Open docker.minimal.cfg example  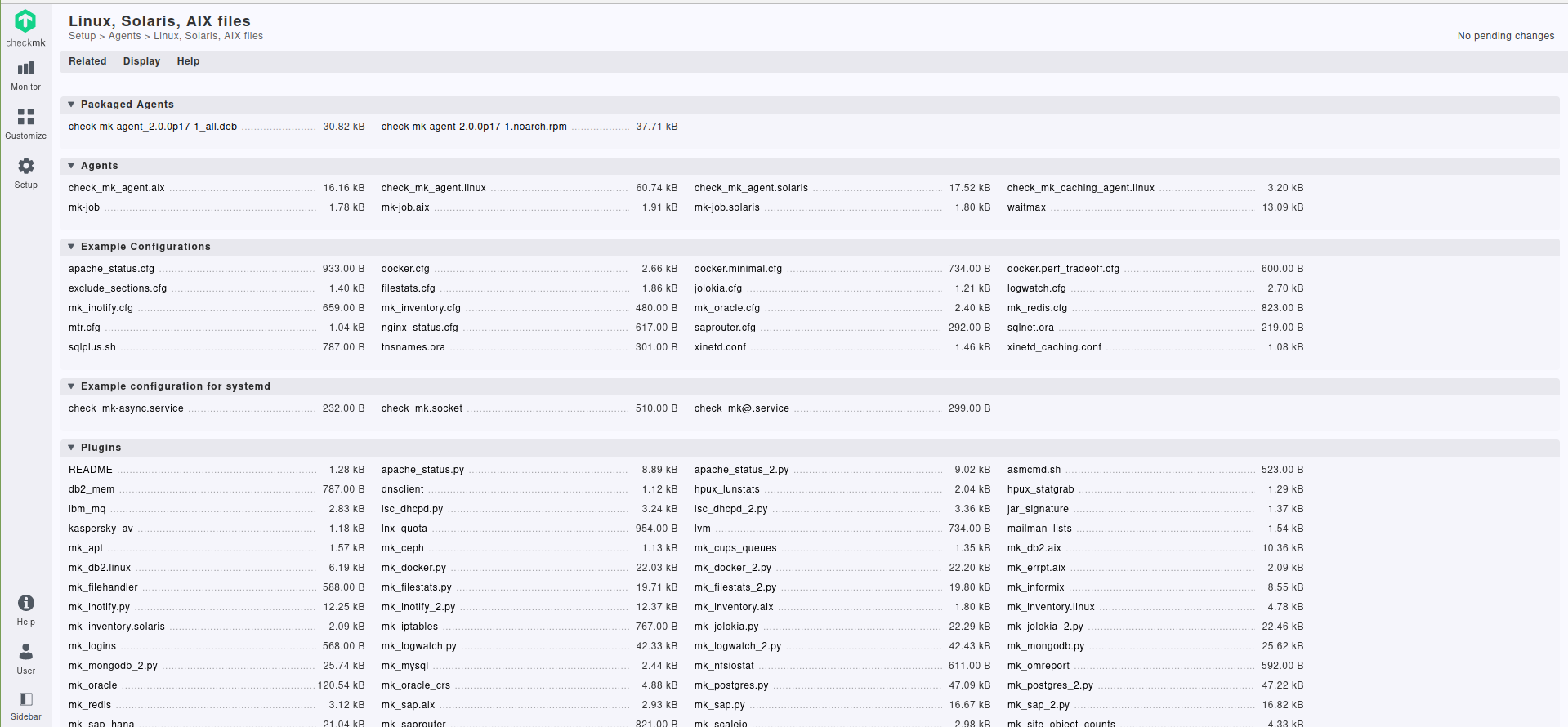point(738,269)
